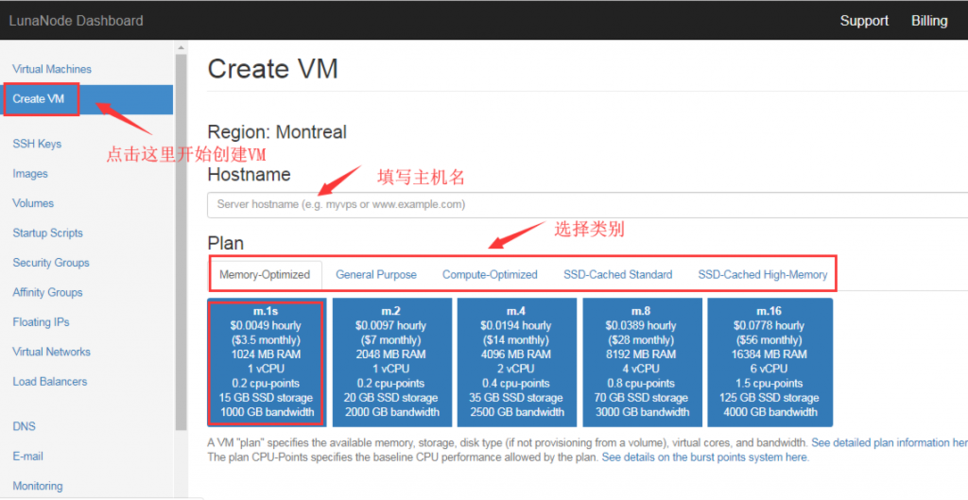Click the sidebar vertical scrollbar

click(x=181, y=242)
